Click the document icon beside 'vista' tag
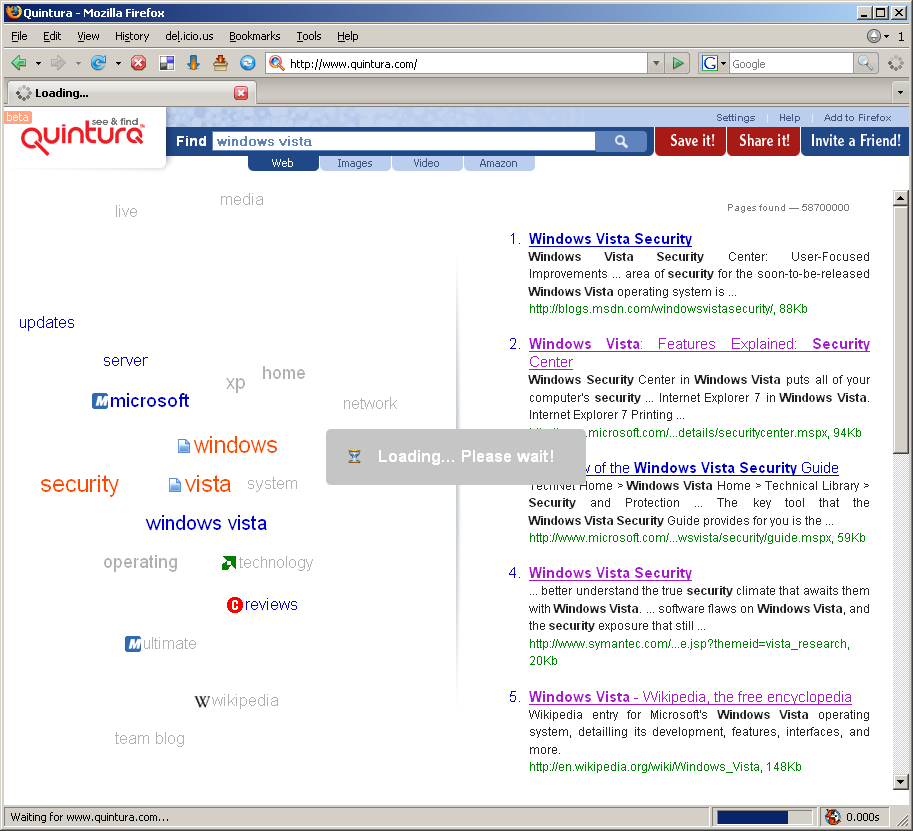Screen dimensions: 913x831 175,485
